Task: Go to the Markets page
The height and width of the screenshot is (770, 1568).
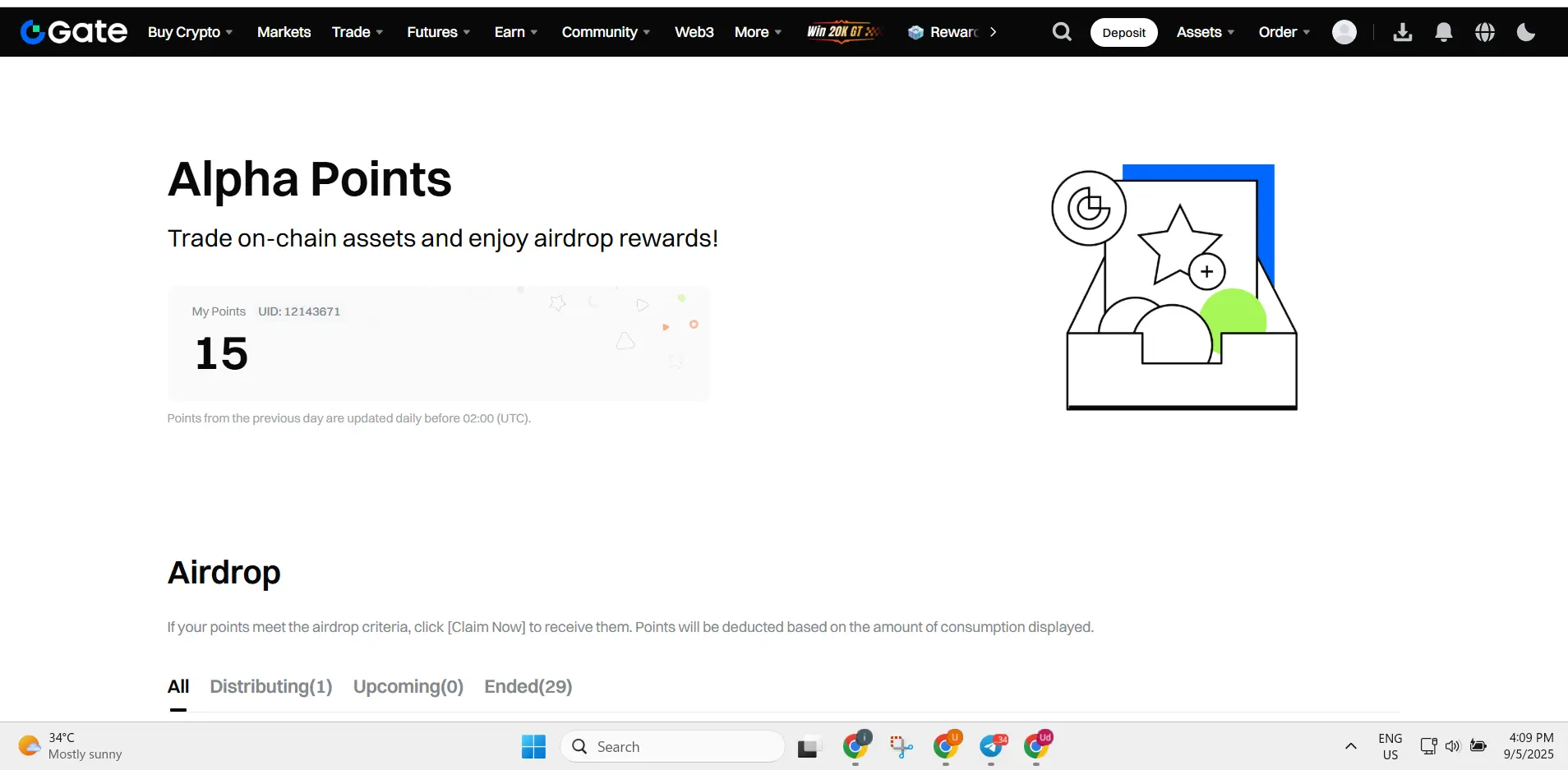Action: (284, 32)
